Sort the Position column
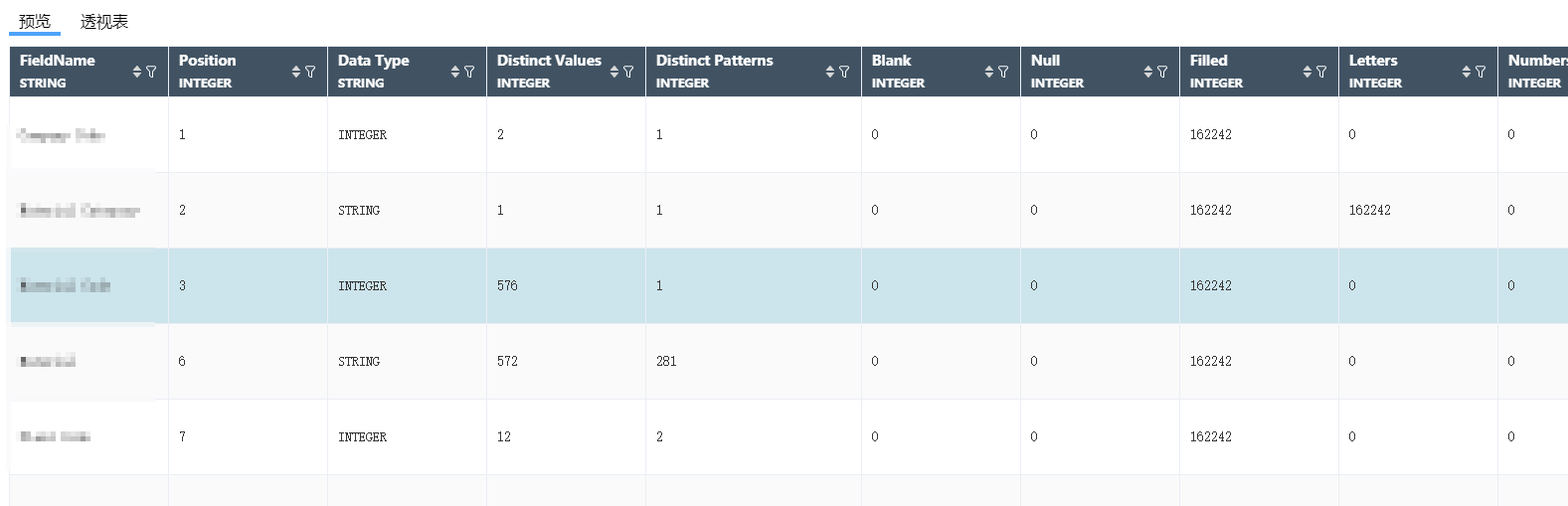 pyautogui.click(x=295, y=72)
